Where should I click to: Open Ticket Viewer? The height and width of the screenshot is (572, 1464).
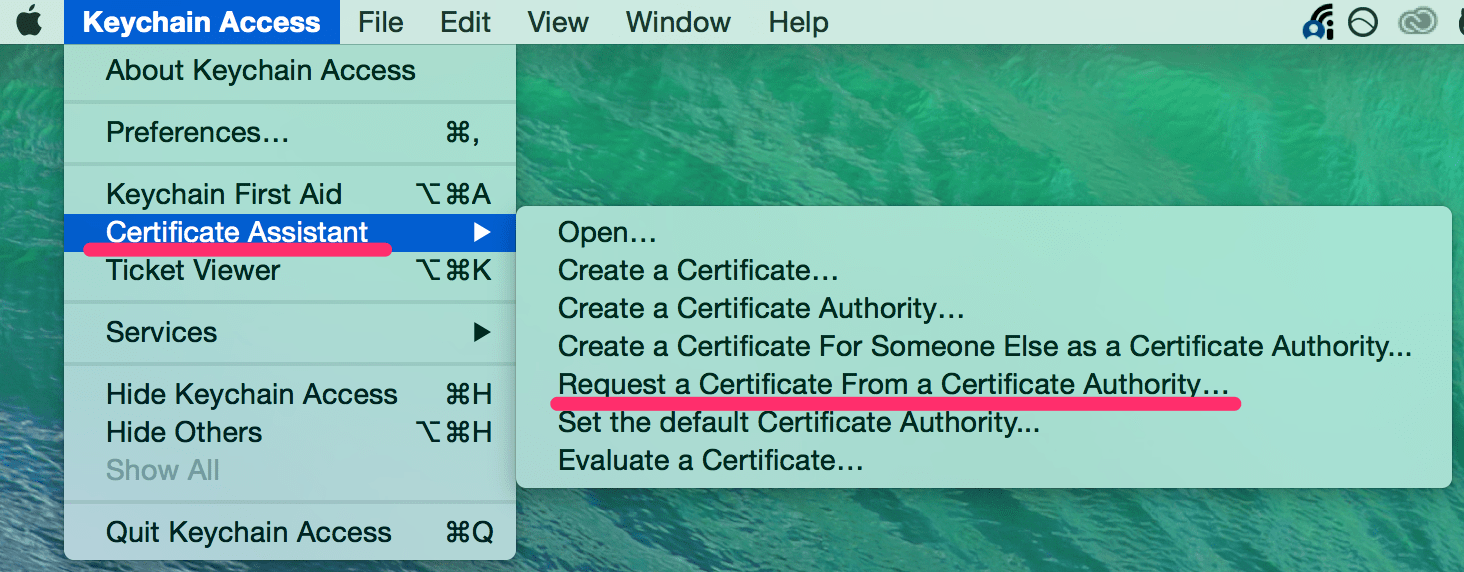[x=290, y=270]
